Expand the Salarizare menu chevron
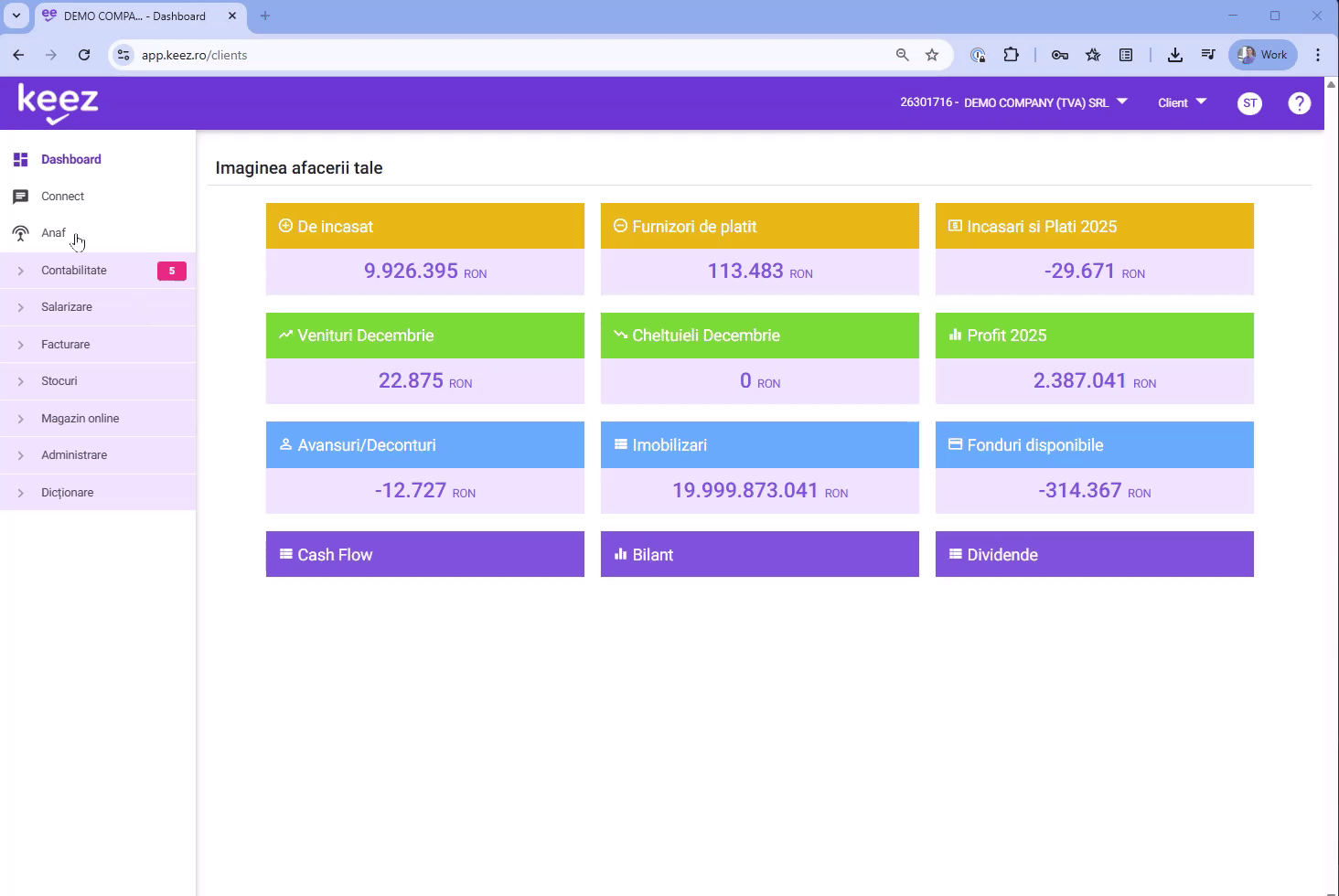 pyautogui.click(x=20, y=307)
